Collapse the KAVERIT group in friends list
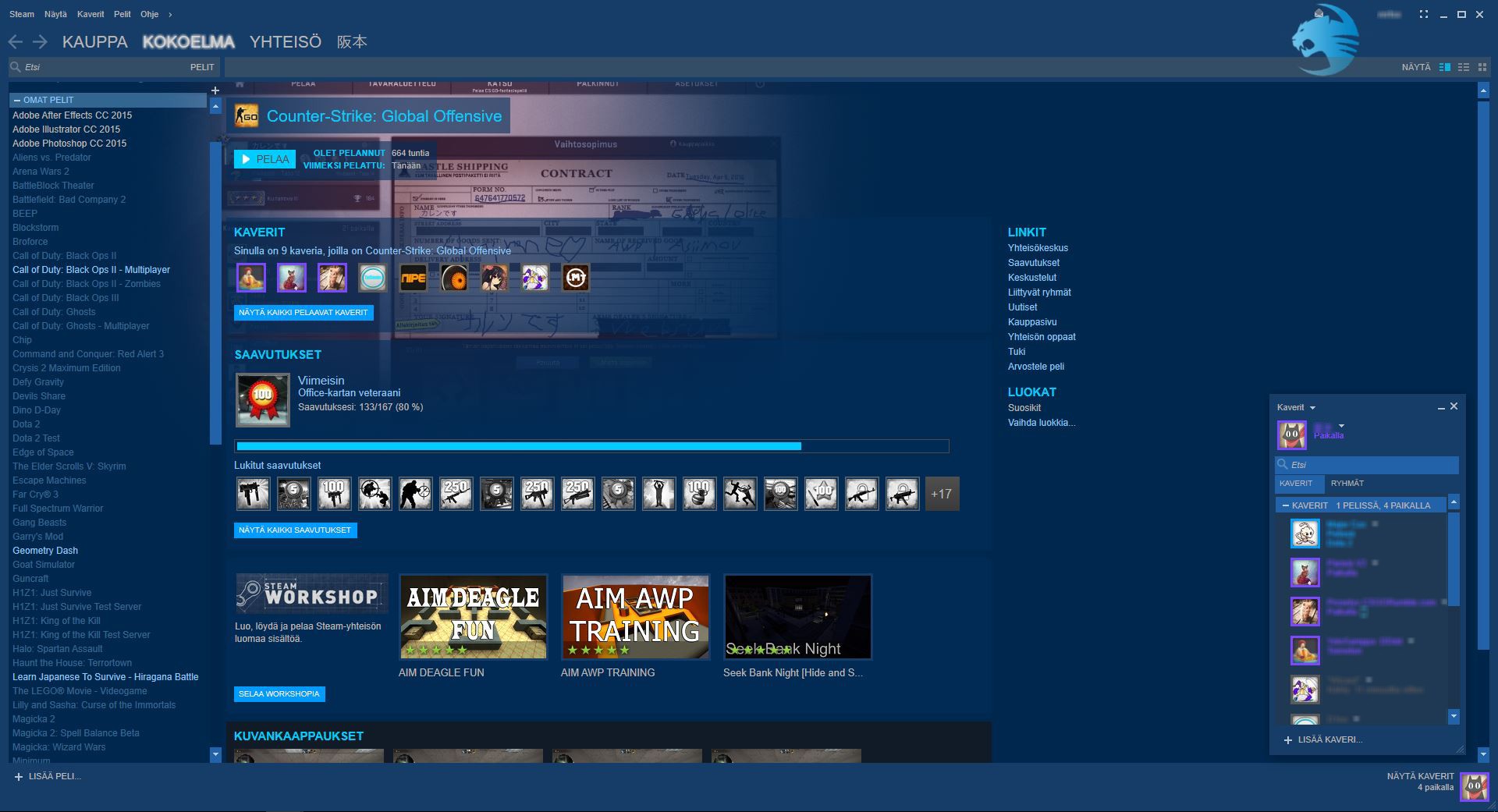 1285,505
